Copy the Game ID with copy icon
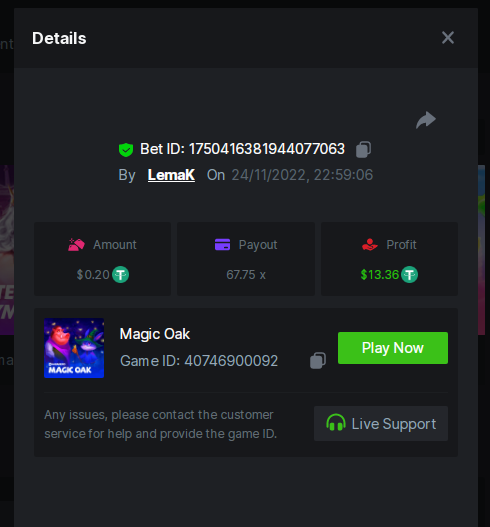Screen dimensions: 490x527 click(x=318, y=361)
